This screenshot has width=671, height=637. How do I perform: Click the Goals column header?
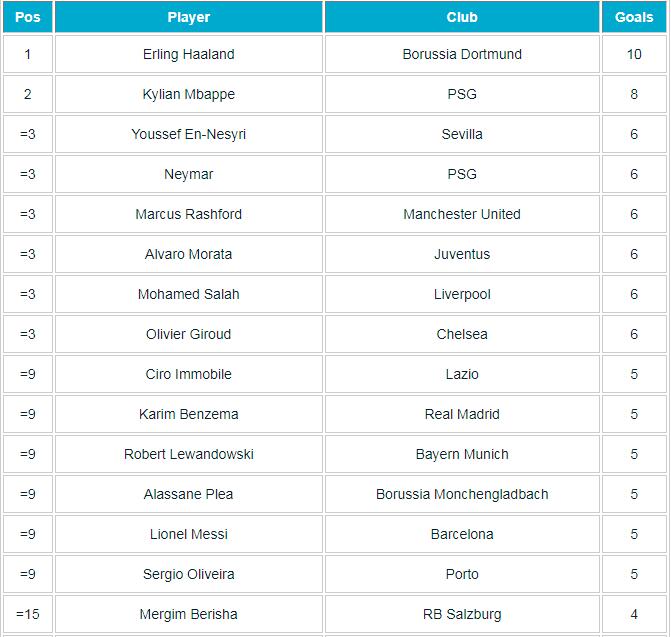[x=634, y=17]
